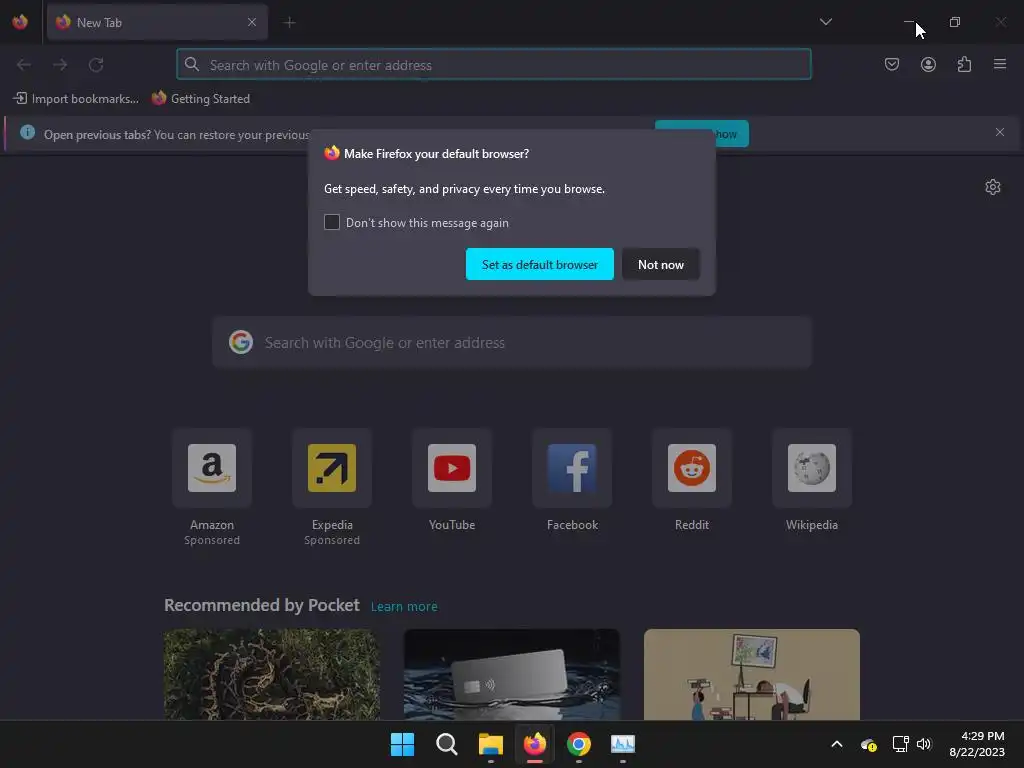This screenshot has height=768, width=1024.
Task: Click the Firefox taskbar icon
Action: (x=535, y=744)
